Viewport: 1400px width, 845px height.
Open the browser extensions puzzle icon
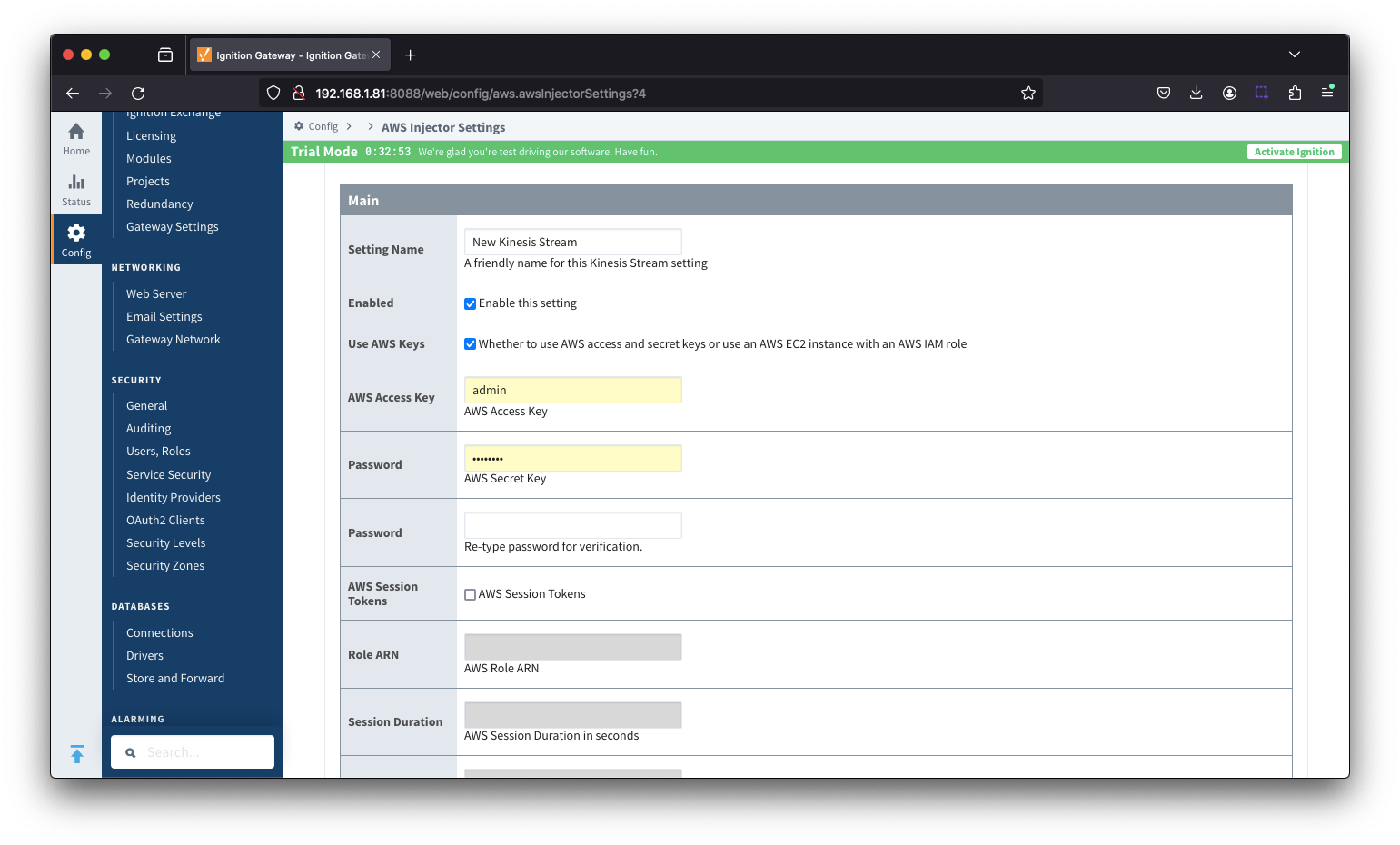pos(1295,94)
